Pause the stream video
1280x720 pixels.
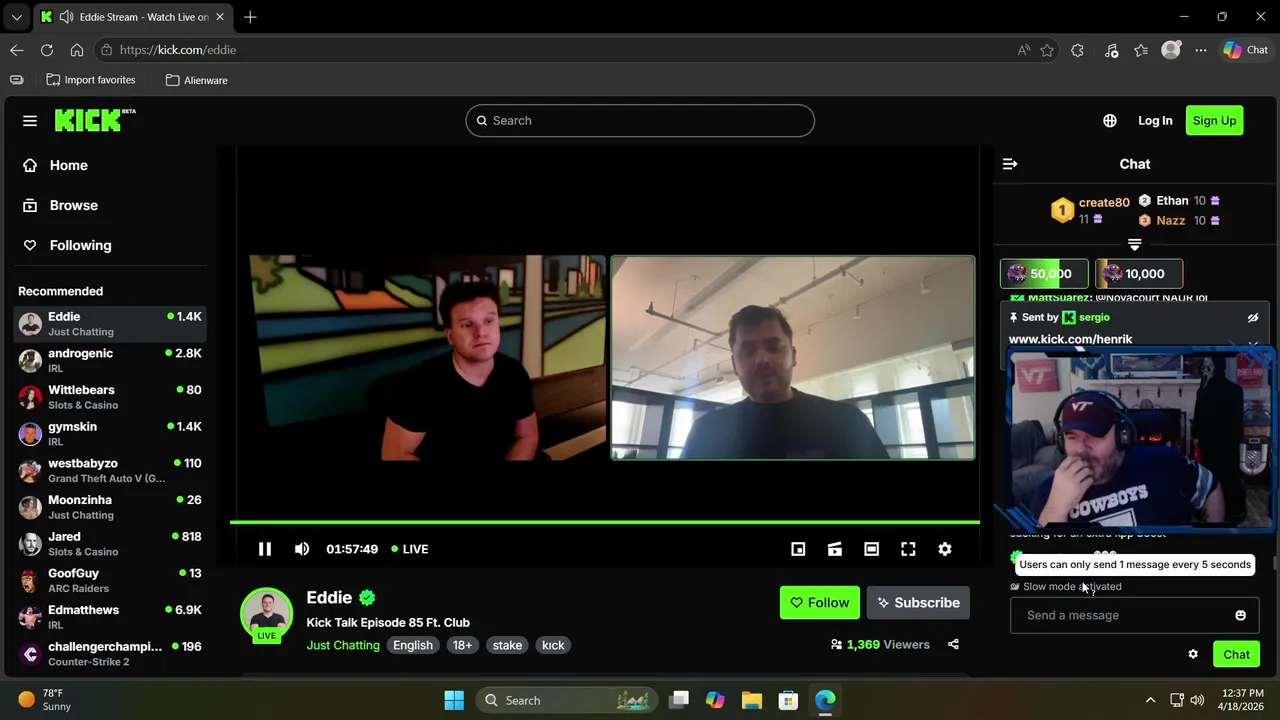coord(265,549)
